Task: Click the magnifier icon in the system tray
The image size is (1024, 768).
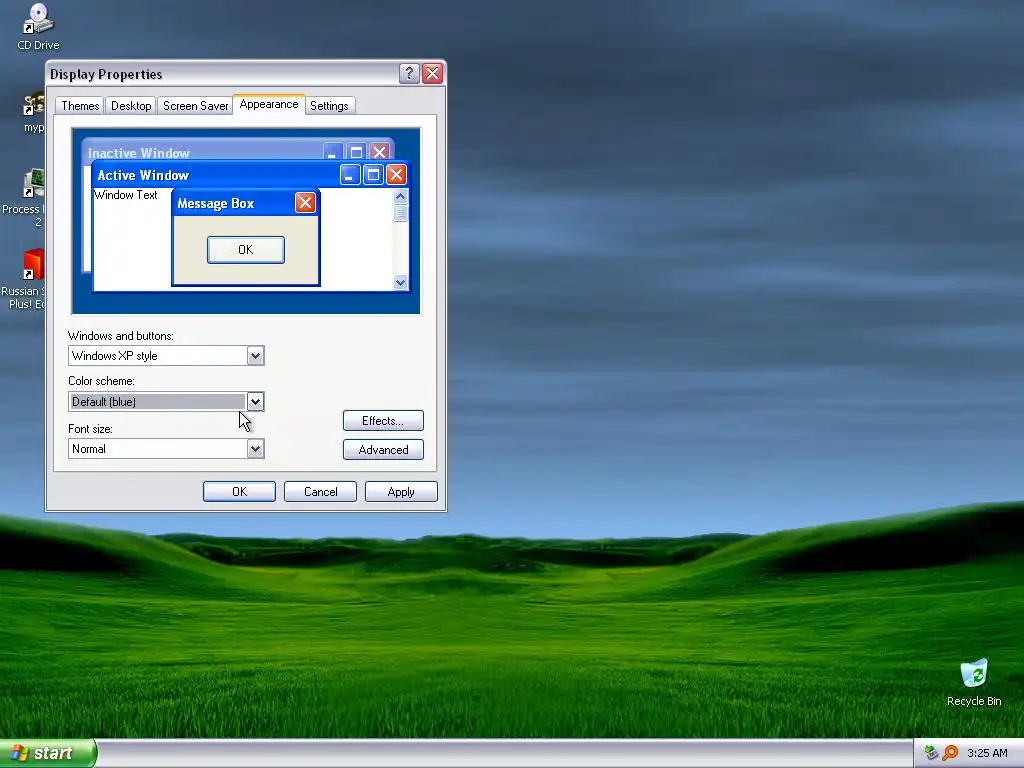Action: coord(950,753)
